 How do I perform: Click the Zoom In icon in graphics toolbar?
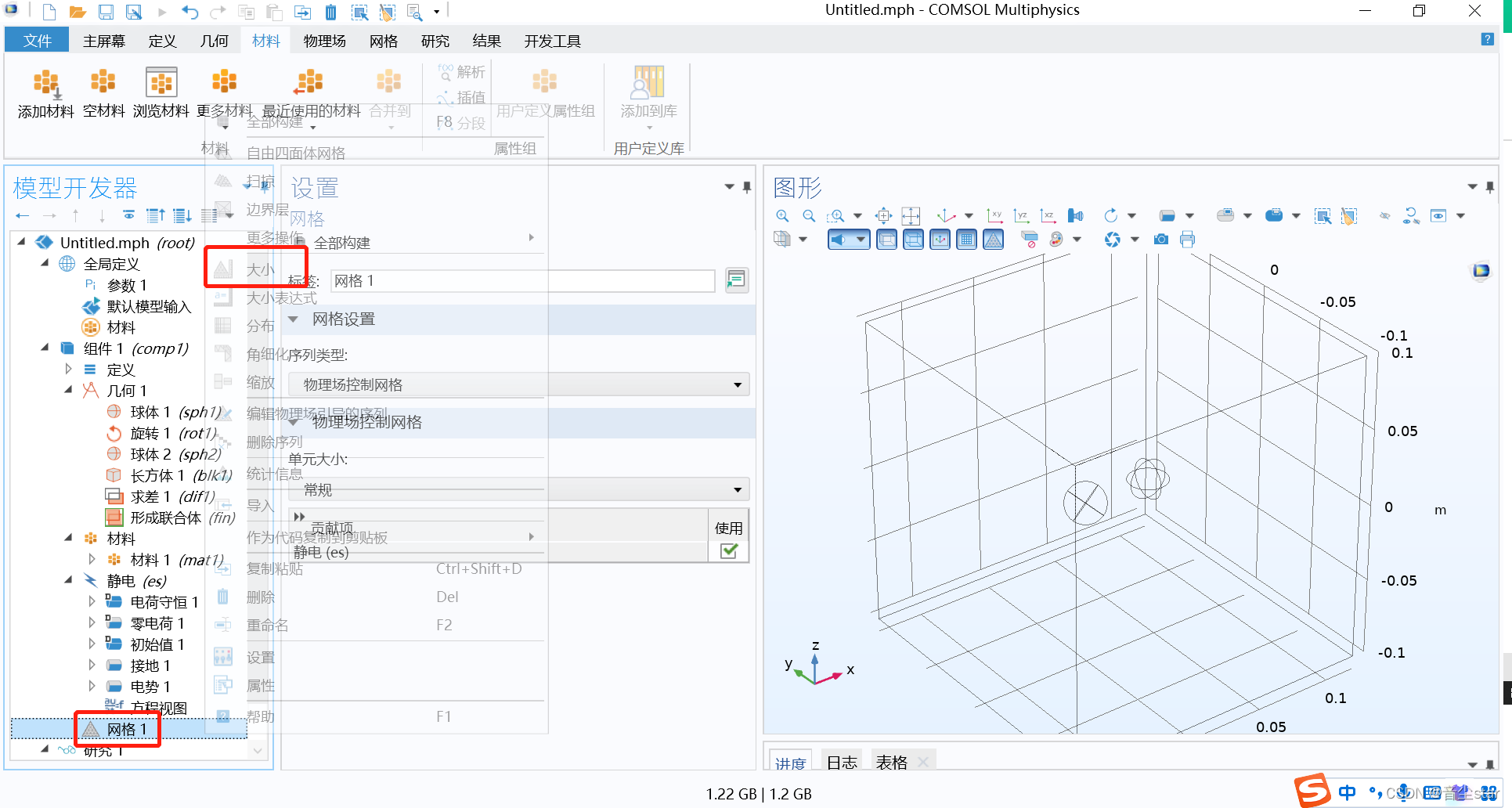[x=782, y=215]
